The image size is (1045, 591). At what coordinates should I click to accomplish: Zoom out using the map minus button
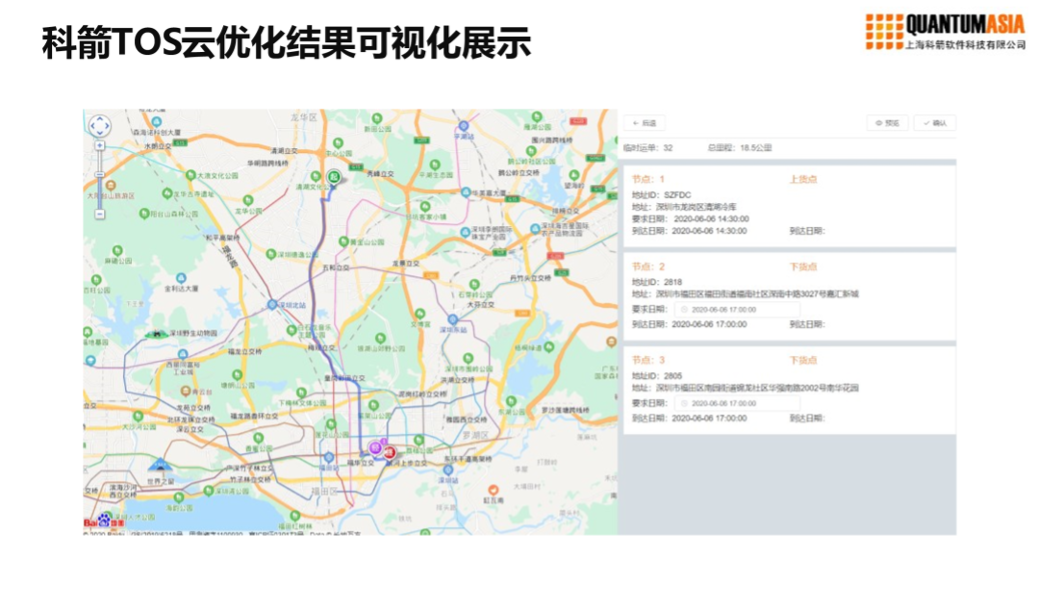coord(100,213)
